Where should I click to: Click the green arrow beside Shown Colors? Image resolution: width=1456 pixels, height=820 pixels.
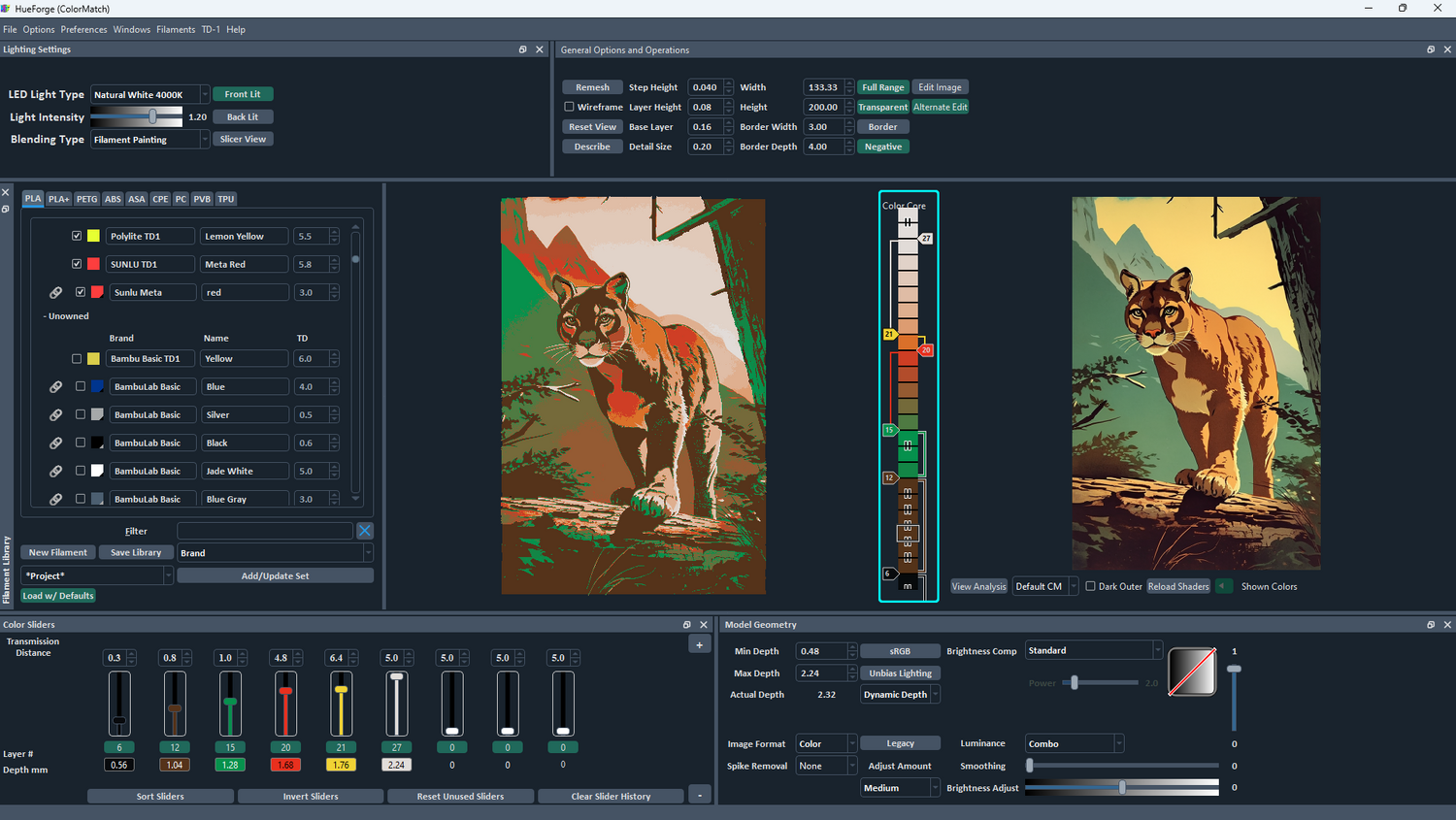coord(1224,586)
